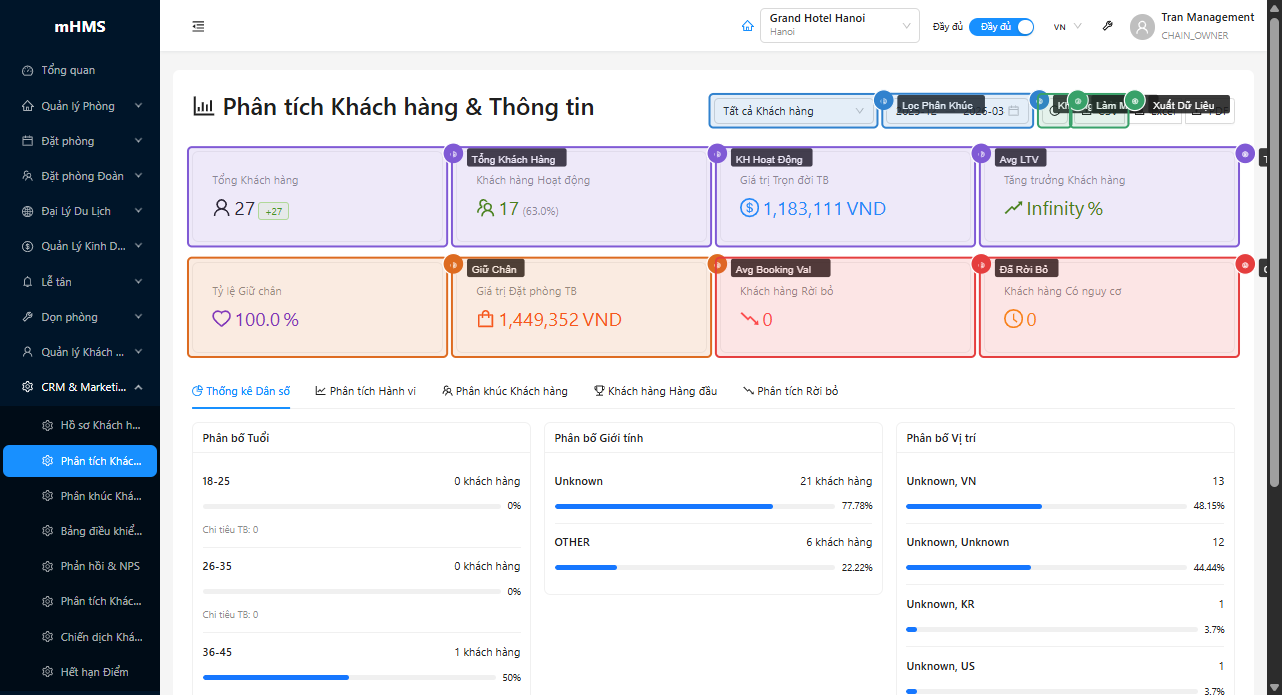Click the dollar icon in lifetime value card
1282x695 pixels.
coord(749,209)
